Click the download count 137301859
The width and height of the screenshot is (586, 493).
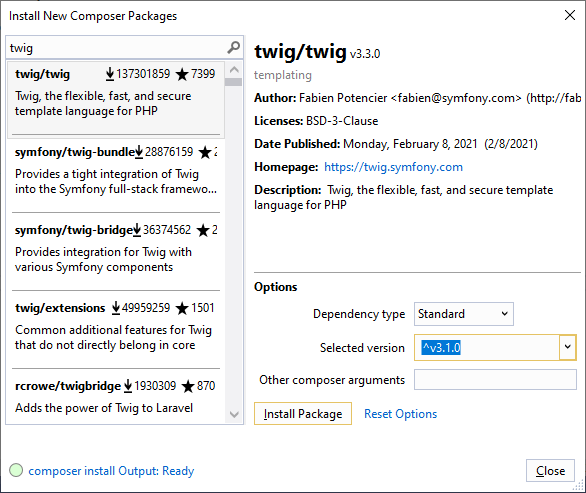pyautogui.click(x=143, y=74)
